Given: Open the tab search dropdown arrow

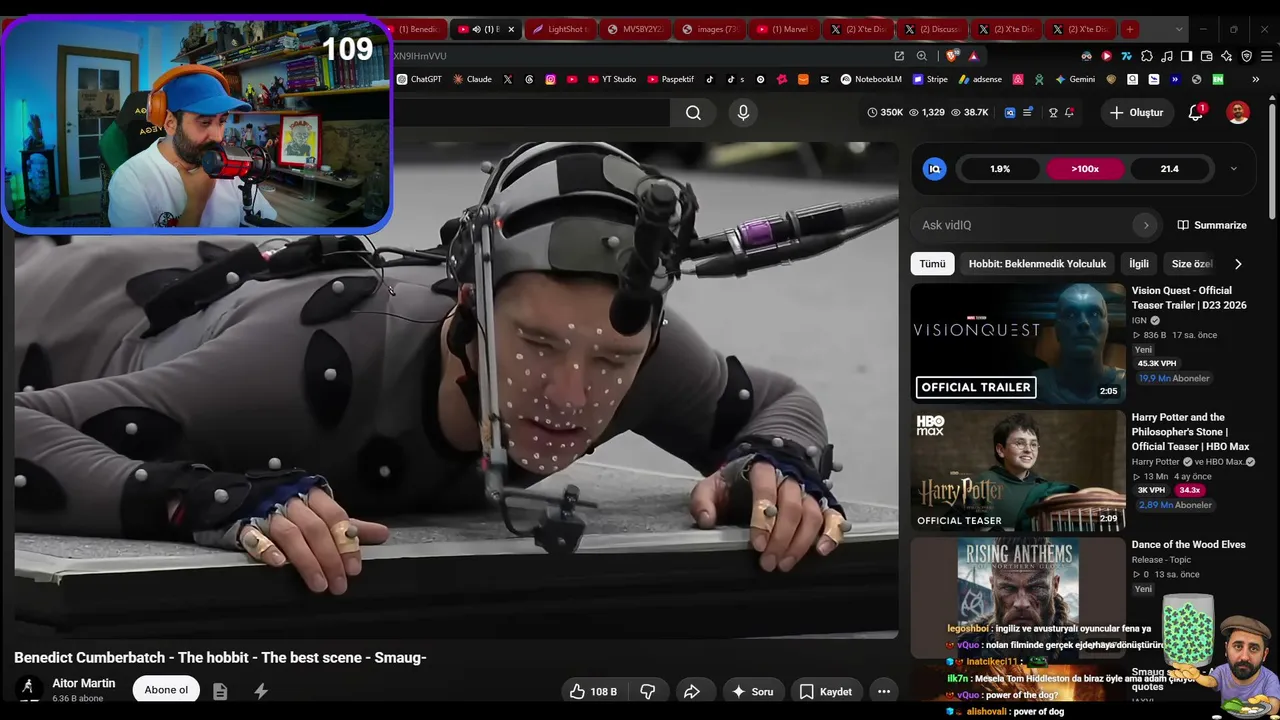Looking at the screenshot, I should point(1180,29).
